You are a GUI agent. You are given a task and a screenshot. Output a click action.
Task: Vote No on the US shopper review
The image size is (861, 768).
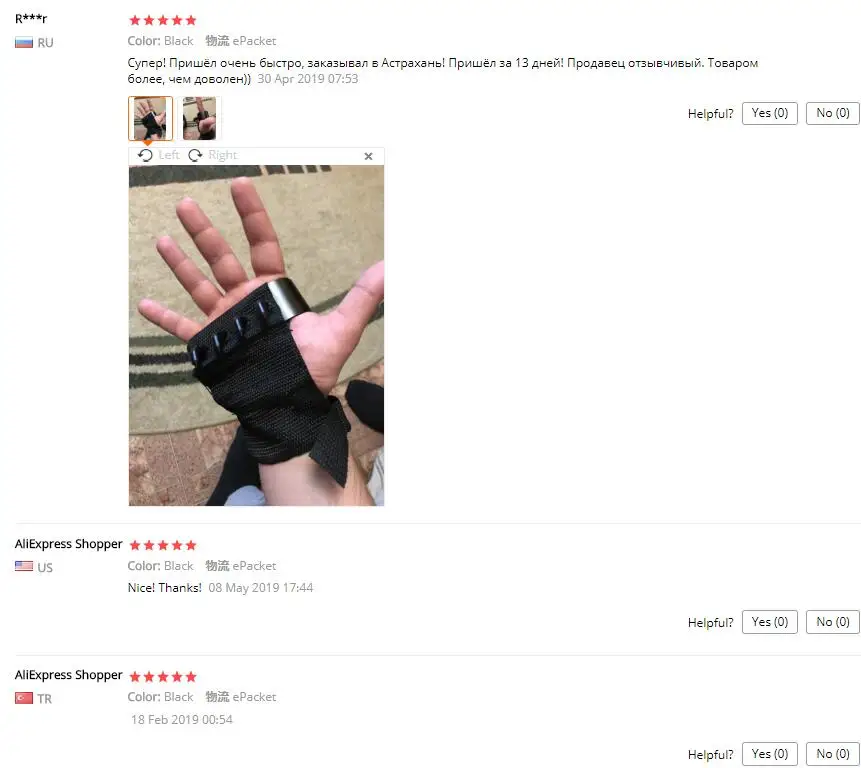pyautogui.click(x=832, y=622)
